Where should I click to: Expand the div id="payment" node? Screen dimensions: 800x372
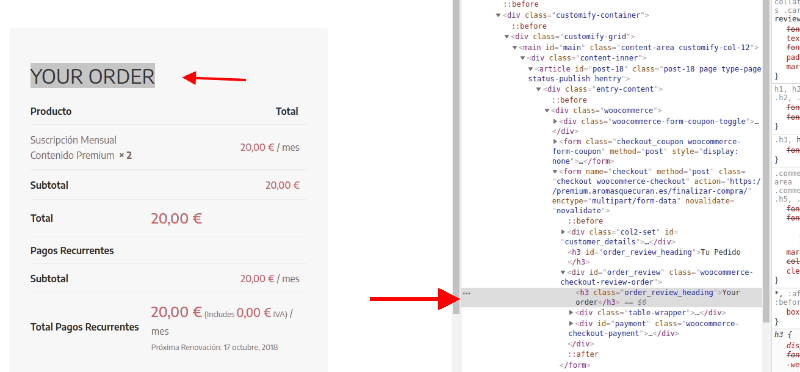click(x=571, y=324)
